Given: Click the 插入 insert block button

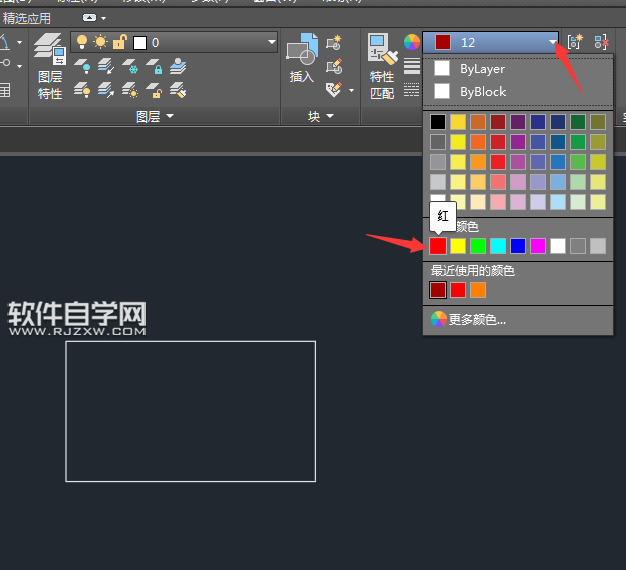Looking at the screenshot, I should (302, 58).
